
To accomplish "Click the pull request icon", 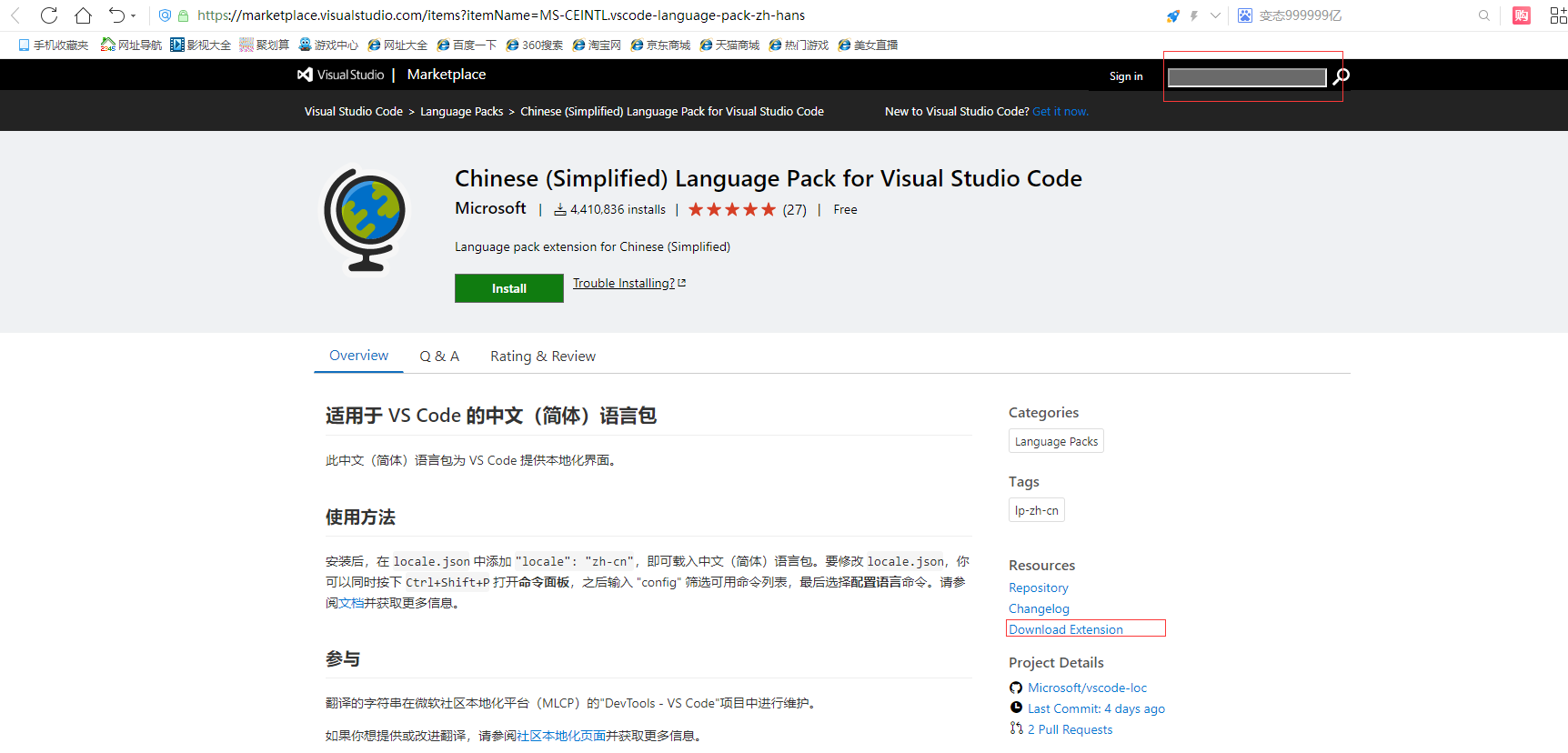I will (x=1016, y=728).
